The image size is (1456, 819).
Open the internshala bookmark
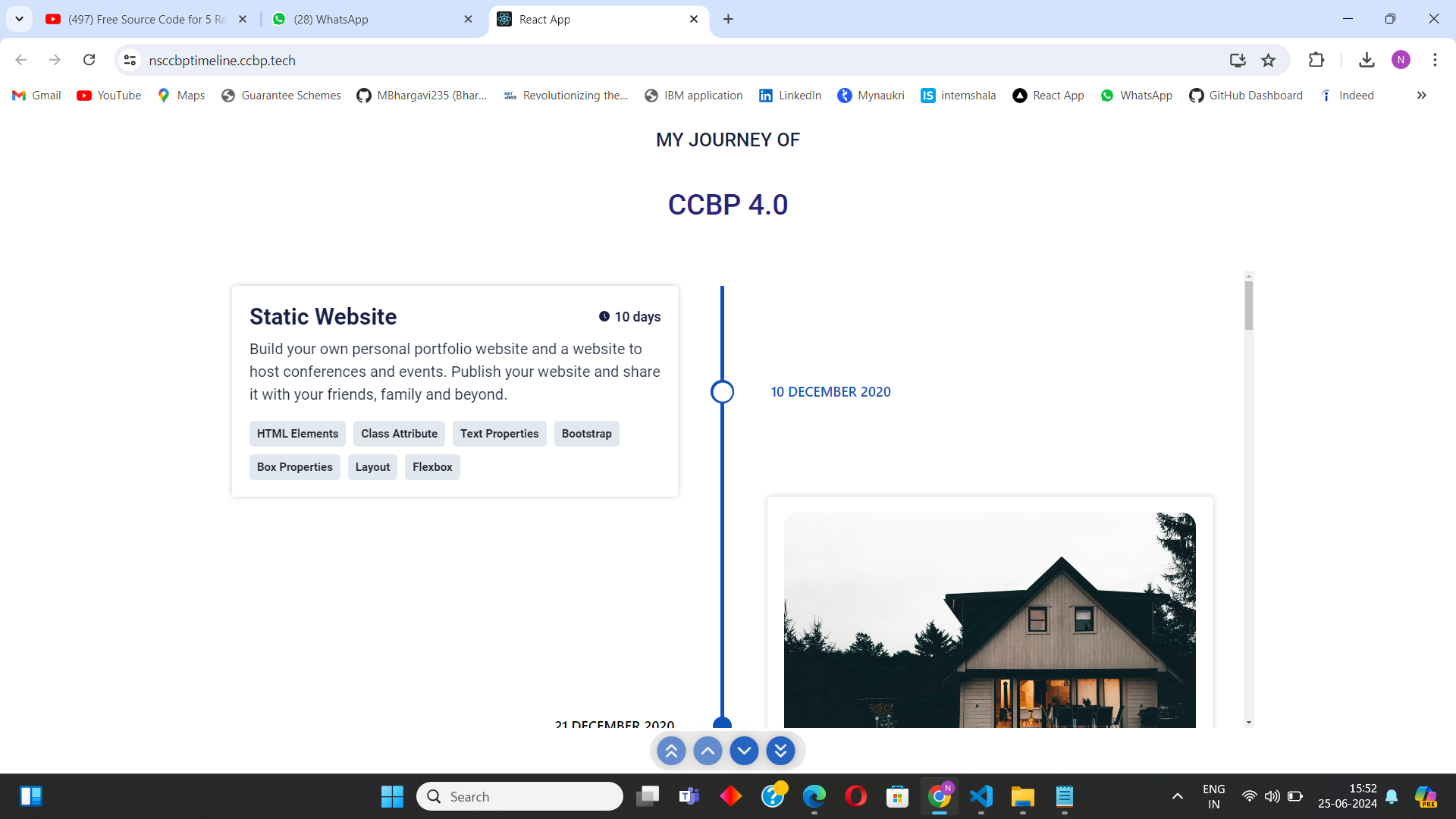[959, 96]
